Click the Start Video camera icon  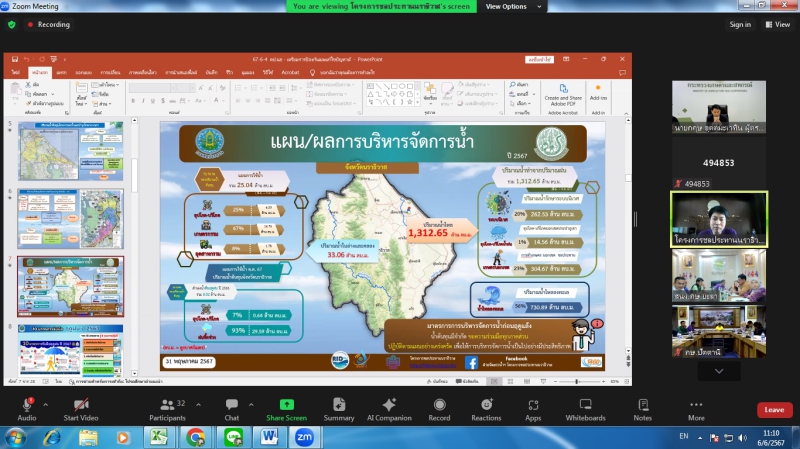80,404
